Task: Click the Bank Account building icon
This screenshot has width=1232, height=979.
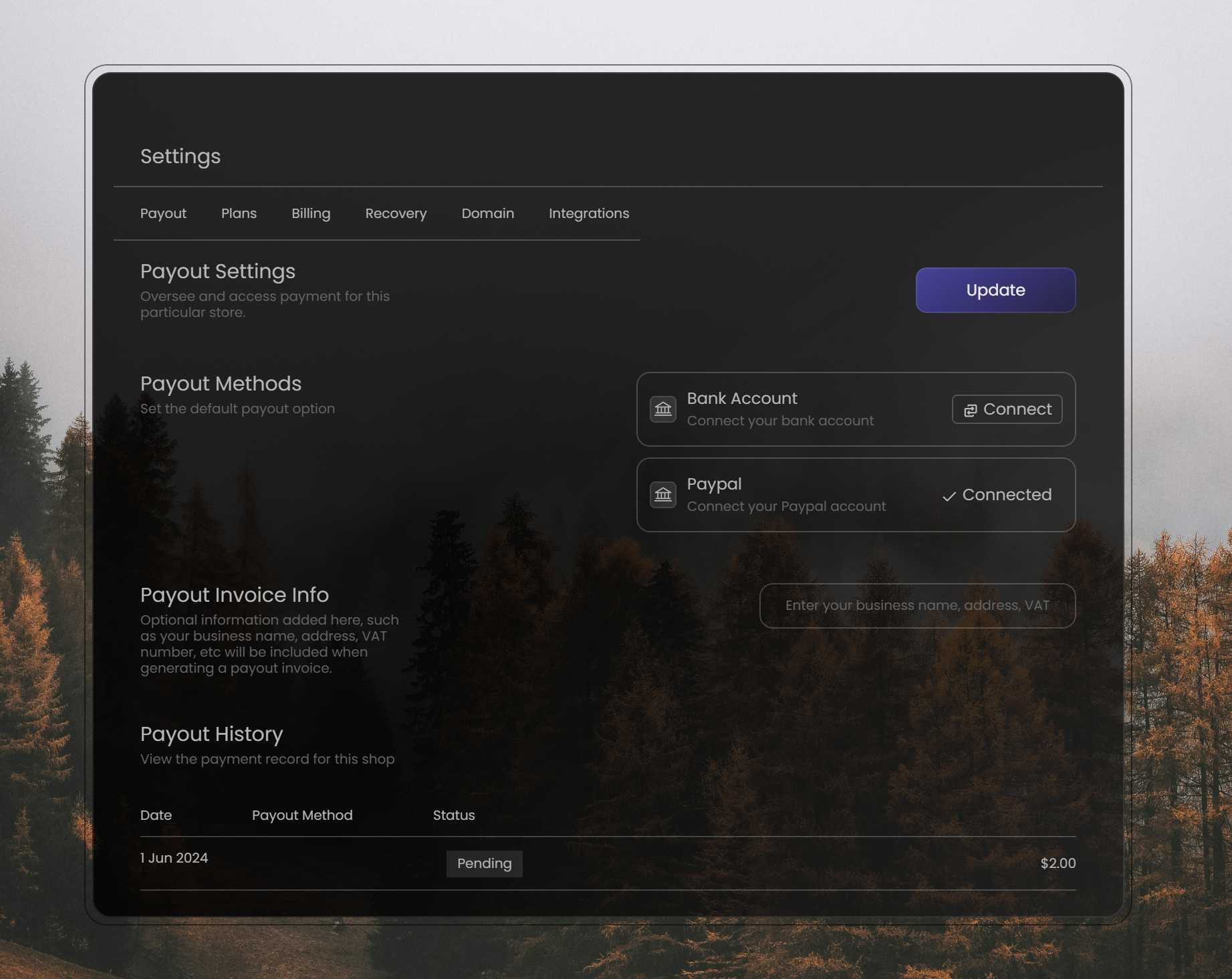Action: tap(662, 409)
